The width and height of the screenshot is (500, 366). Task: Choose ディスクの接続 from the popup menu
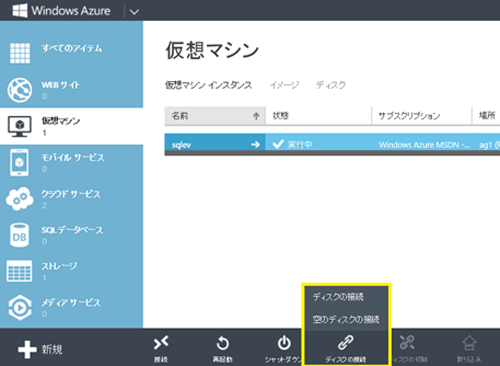click(338, 297)
